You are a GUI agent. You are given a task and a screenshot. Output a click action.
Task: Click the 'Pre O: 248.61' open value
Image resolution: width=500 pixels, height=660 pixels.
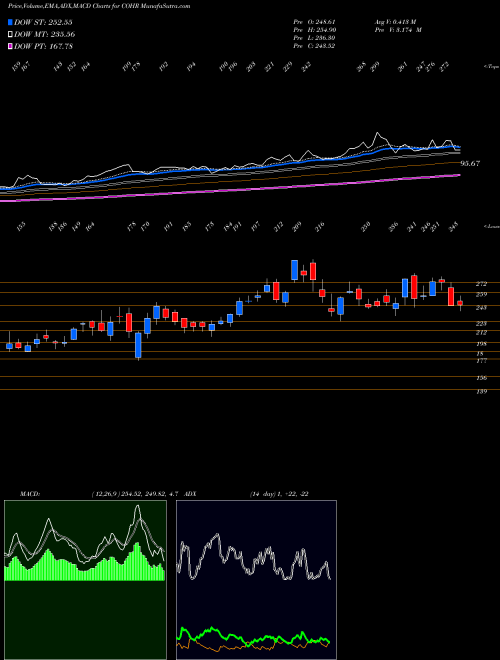[x=314, y=22]
